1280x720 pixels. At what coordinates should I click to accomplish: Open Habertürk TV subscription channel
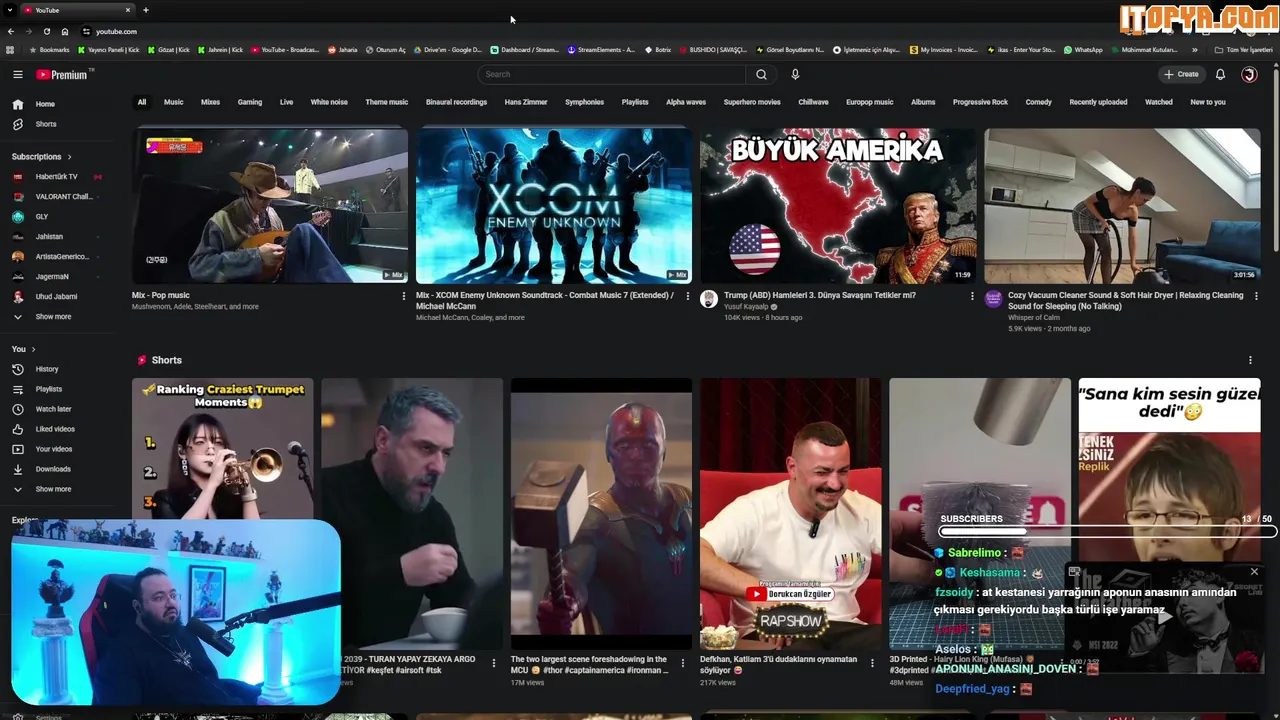click(56, 177)
